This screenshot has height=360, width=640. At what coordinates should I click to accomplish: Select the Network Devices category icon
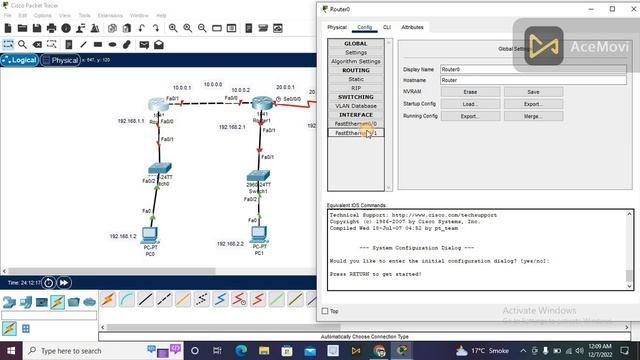point(9,302)
